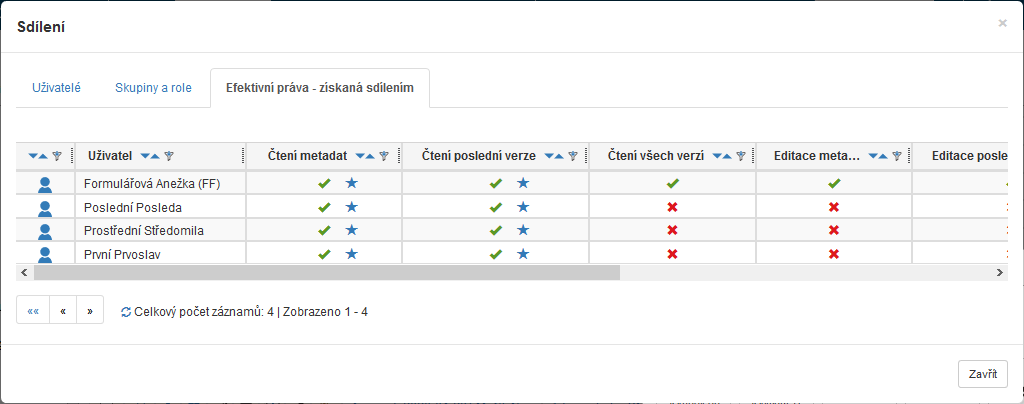Screen dimensions: 1024x404
Task: Click the red cross for Prostřední Středomila's Čtení všech verzí
Action: (x=673, y=230)
